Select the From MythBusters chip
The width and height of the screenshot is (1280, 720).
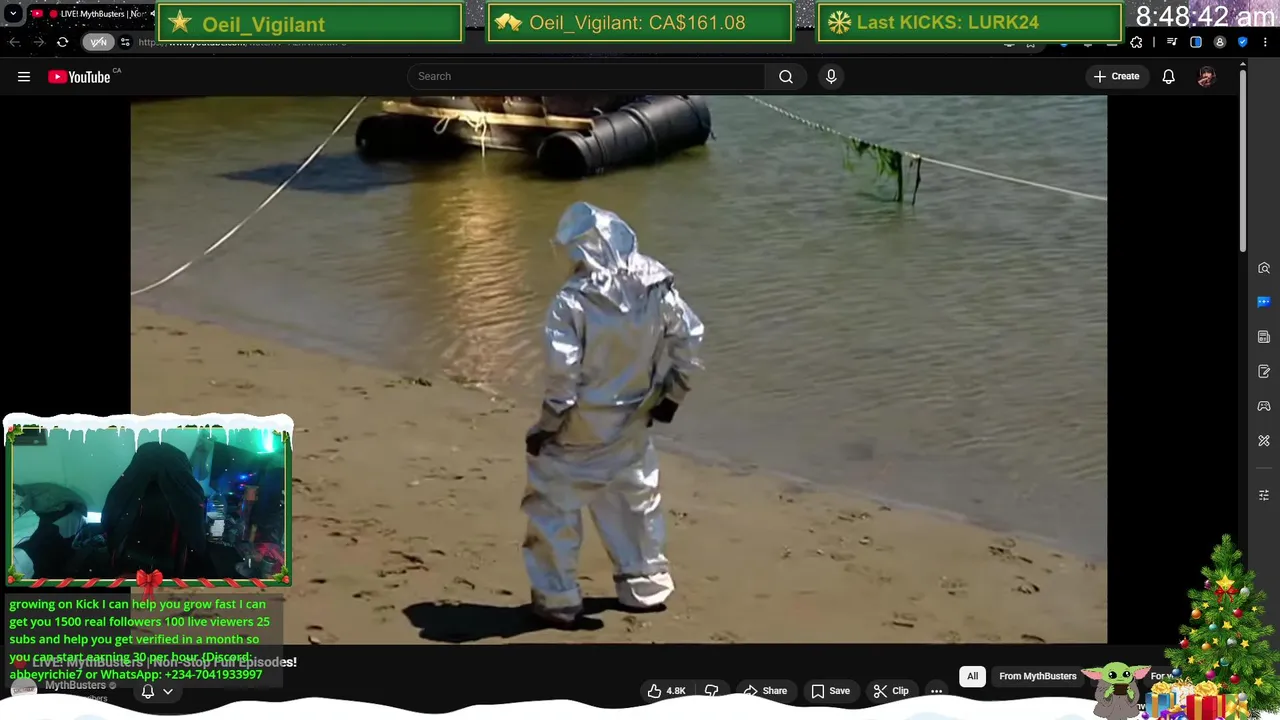[x=1038, y=676]
